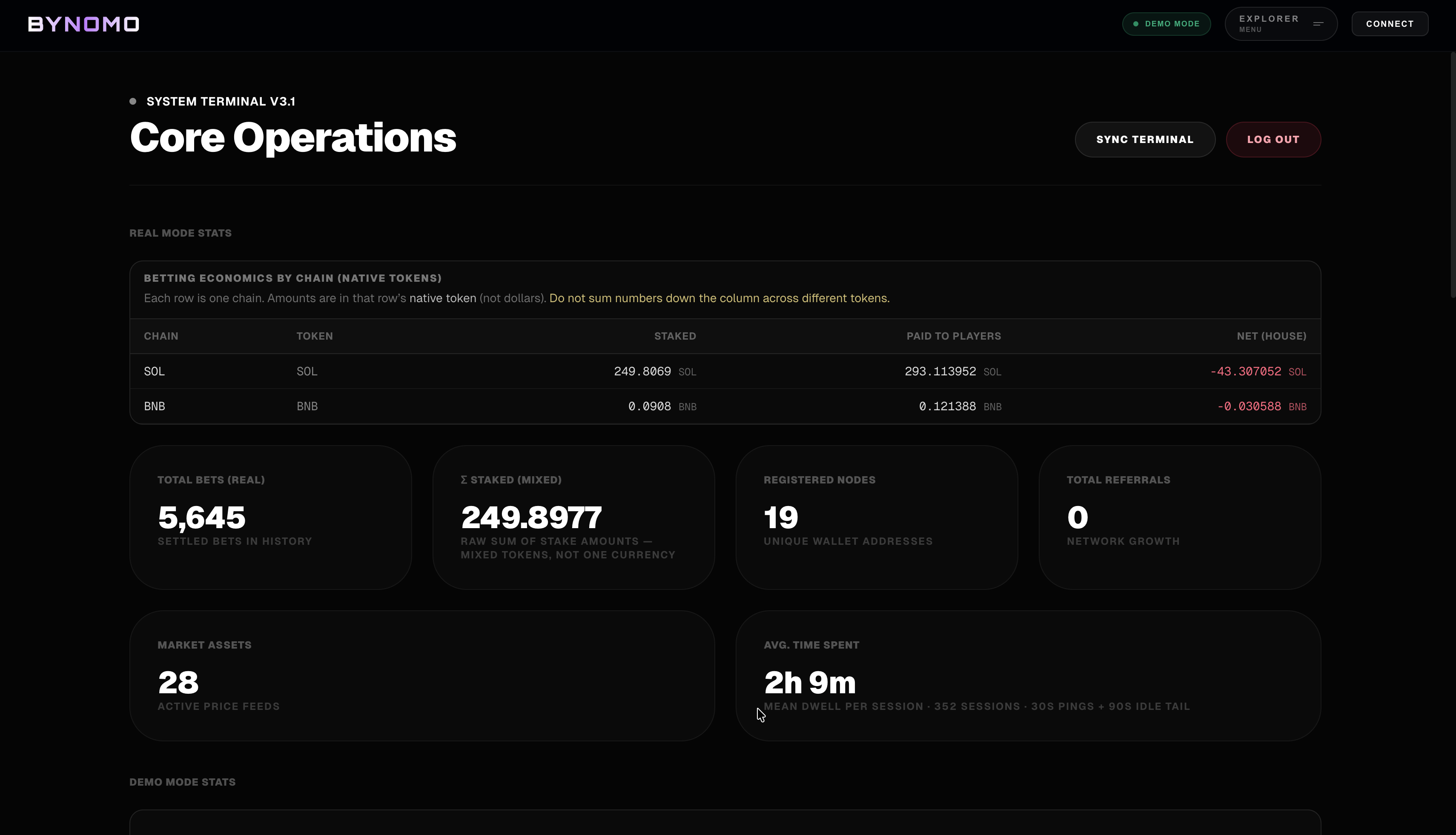The width and height of the screenshot is (1456, 835).
Task: Open the Total Bets (Real) card
Action: (270, 517)
